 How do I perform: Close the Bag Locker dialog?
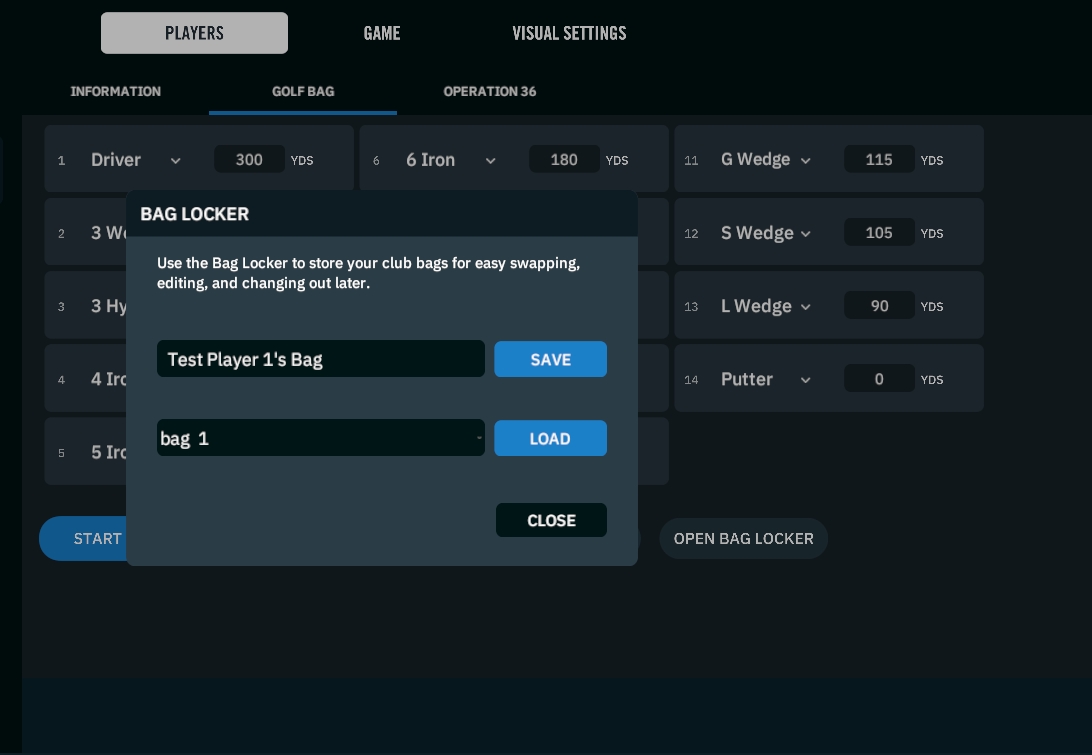point(551,520)
